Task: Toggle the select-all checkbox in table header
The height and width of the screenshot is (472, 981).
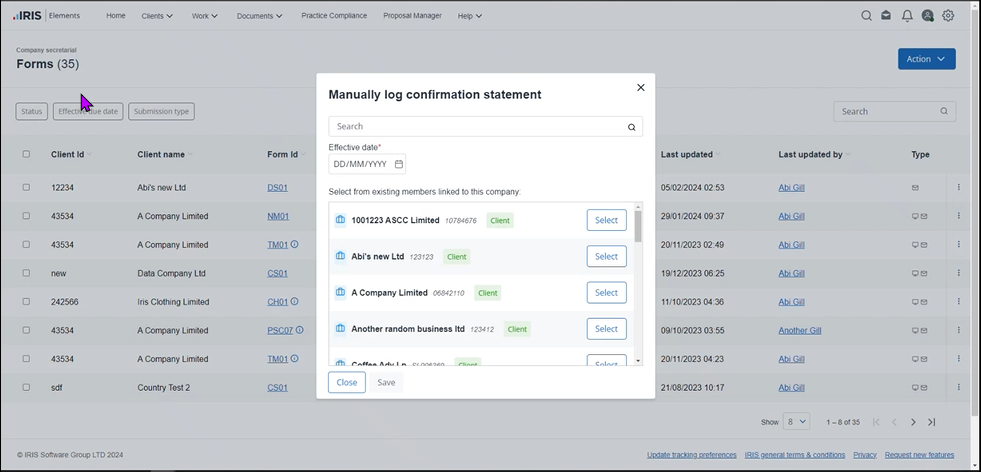Action: point(26,154)
